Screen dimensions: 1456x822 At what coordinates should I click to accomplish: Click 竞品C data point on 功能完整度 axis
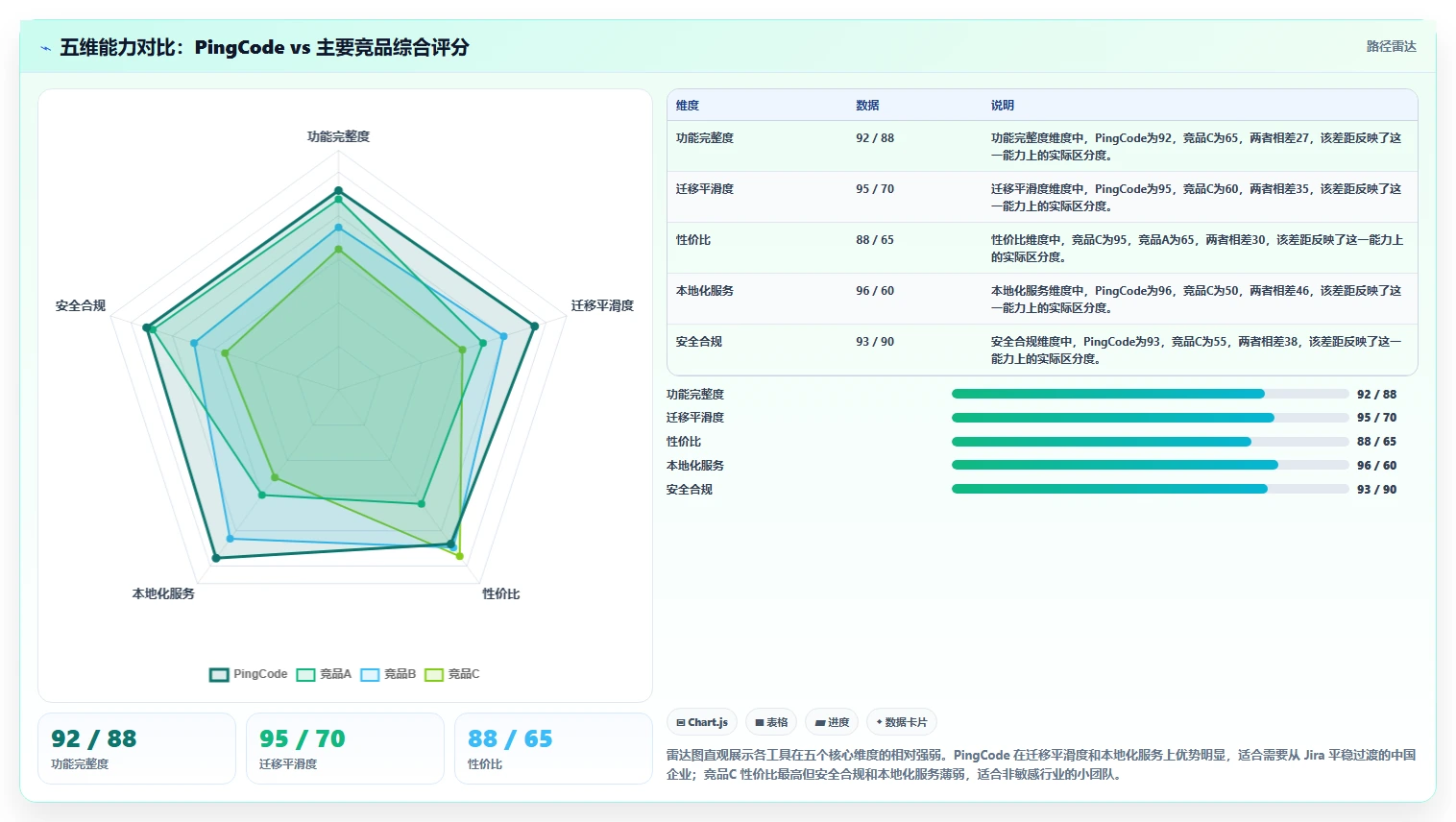(x=338, y=249)
